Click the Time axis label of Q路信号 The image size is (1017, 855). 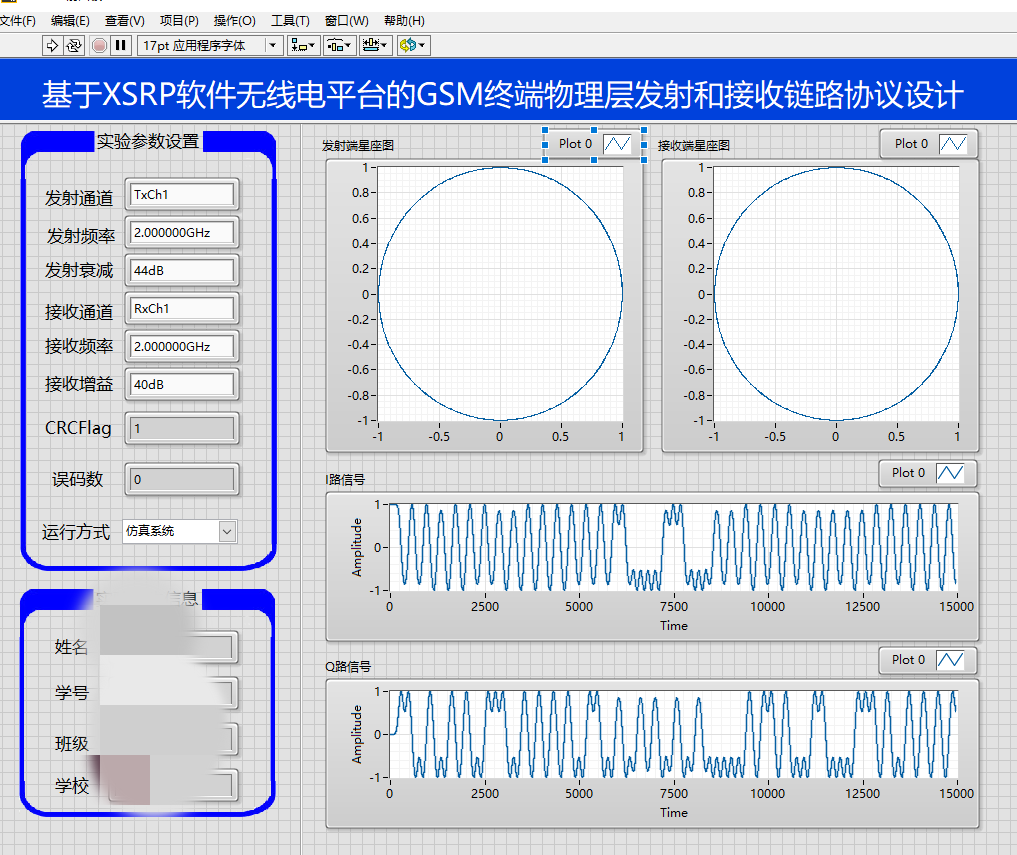coord(674,813)
